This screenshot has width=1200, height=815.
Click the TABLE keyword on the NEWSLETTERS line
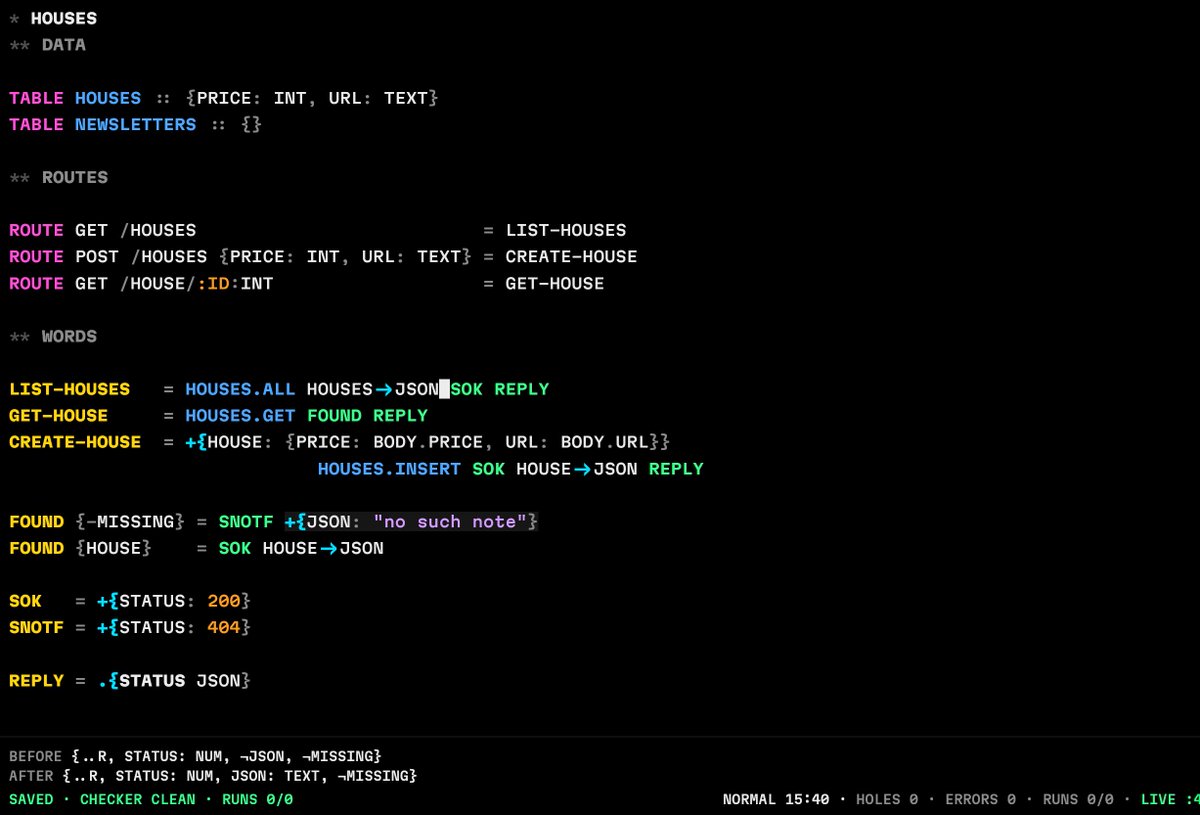[37, 124]
